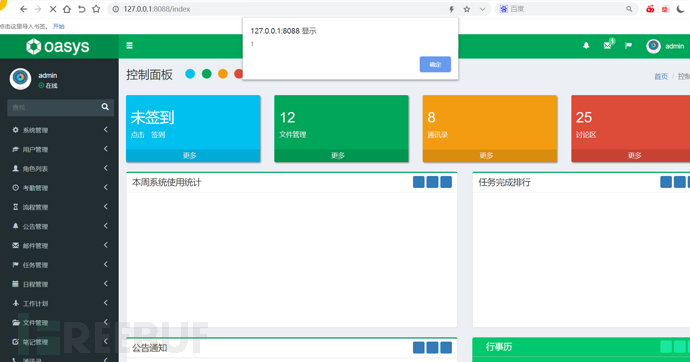Open the mail icon with badge 1

pyautogui.click(x=608, y=44)
